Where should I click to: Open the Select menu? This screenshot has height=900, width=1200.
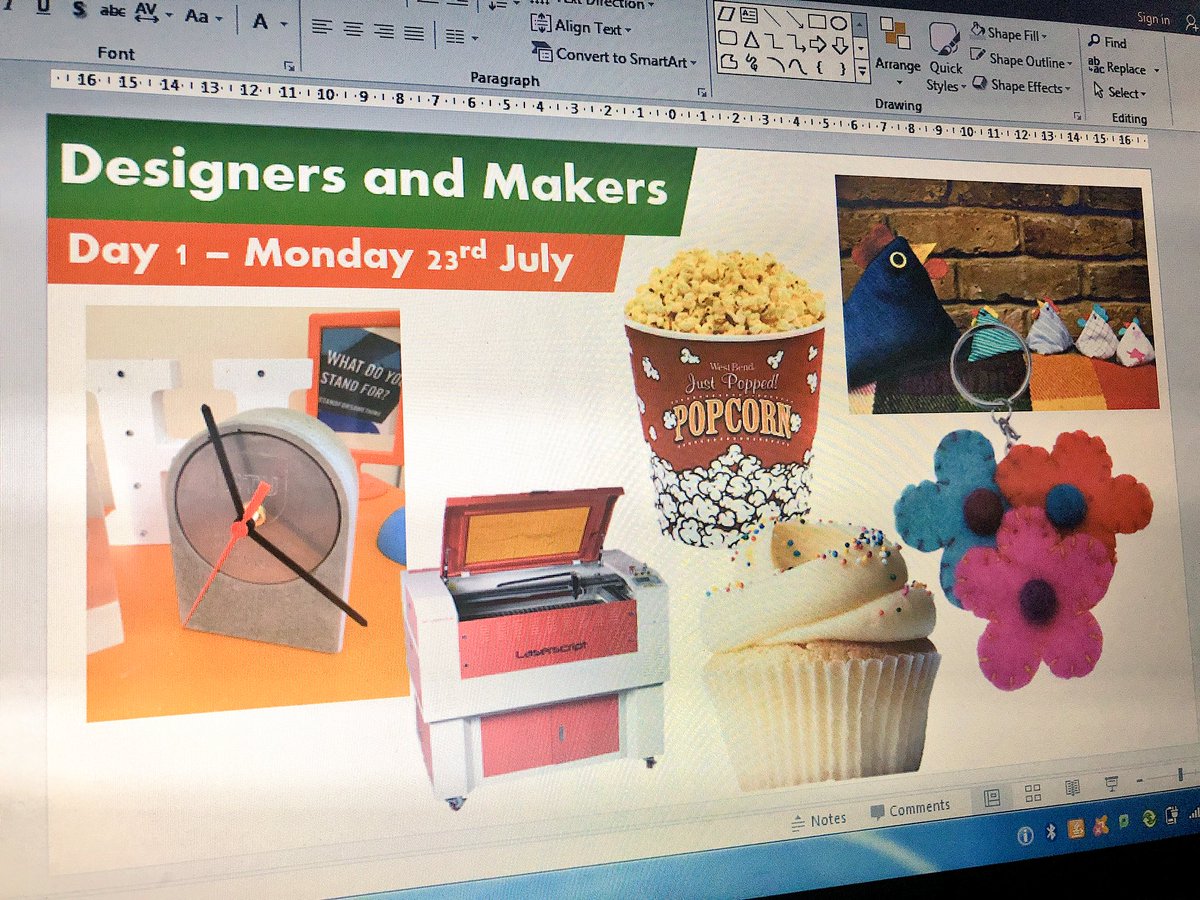[x=1120, y=93]
